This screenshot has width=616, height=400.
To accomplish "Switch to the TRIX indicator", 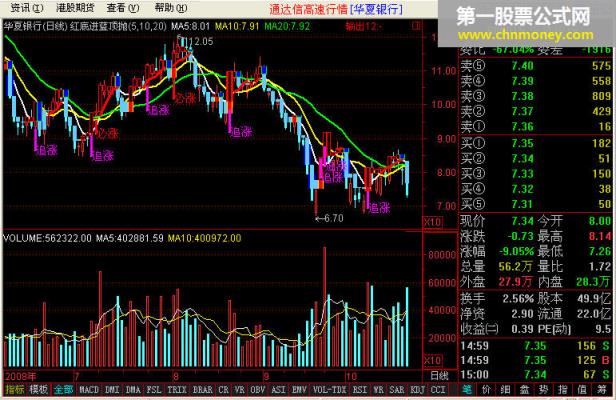I will [177, 389].
